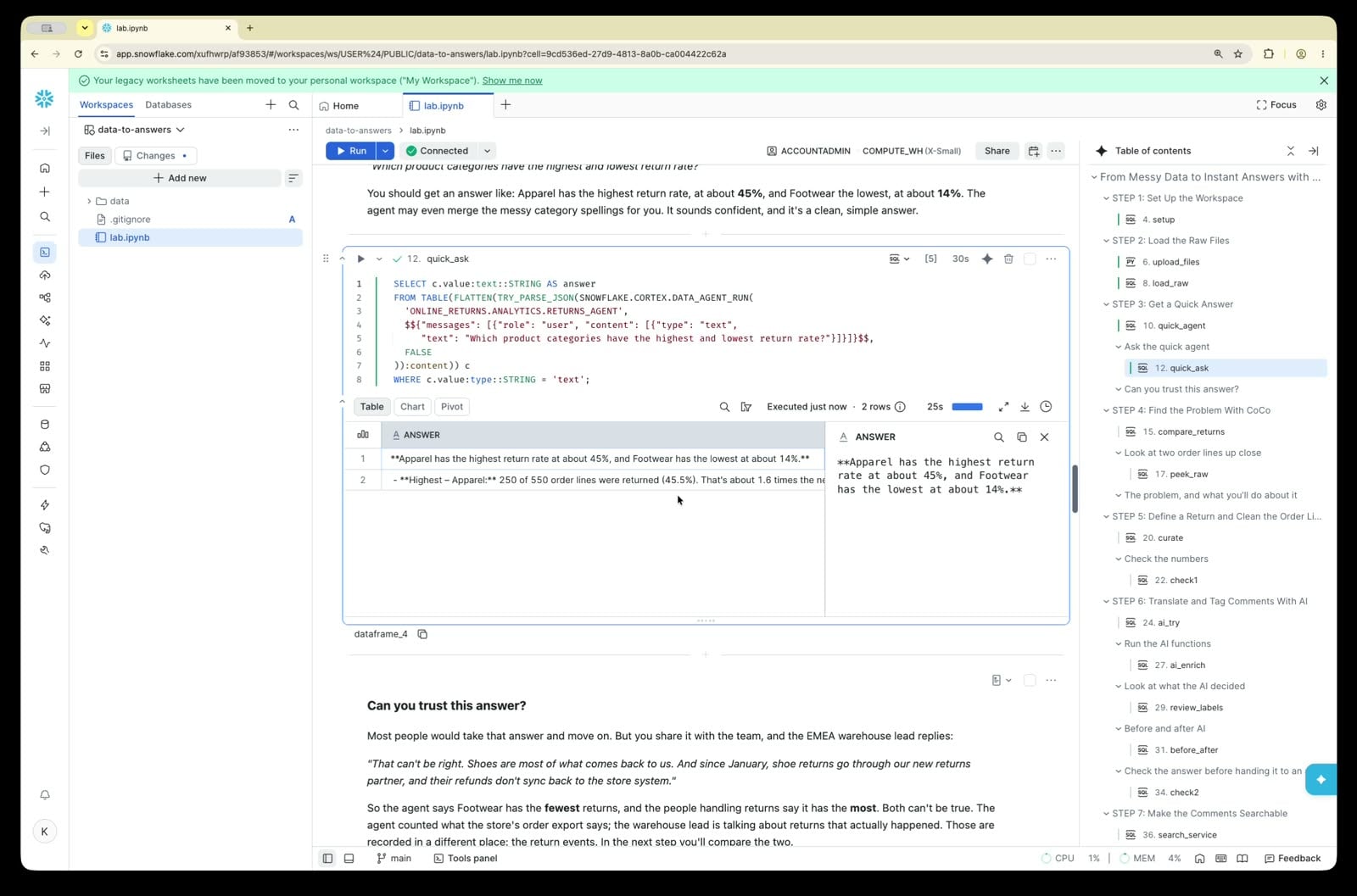Open the data-to-answers workspace dropdown
Image resolution: width=1357 pixels, height=896 pixels.
[135, 130]
